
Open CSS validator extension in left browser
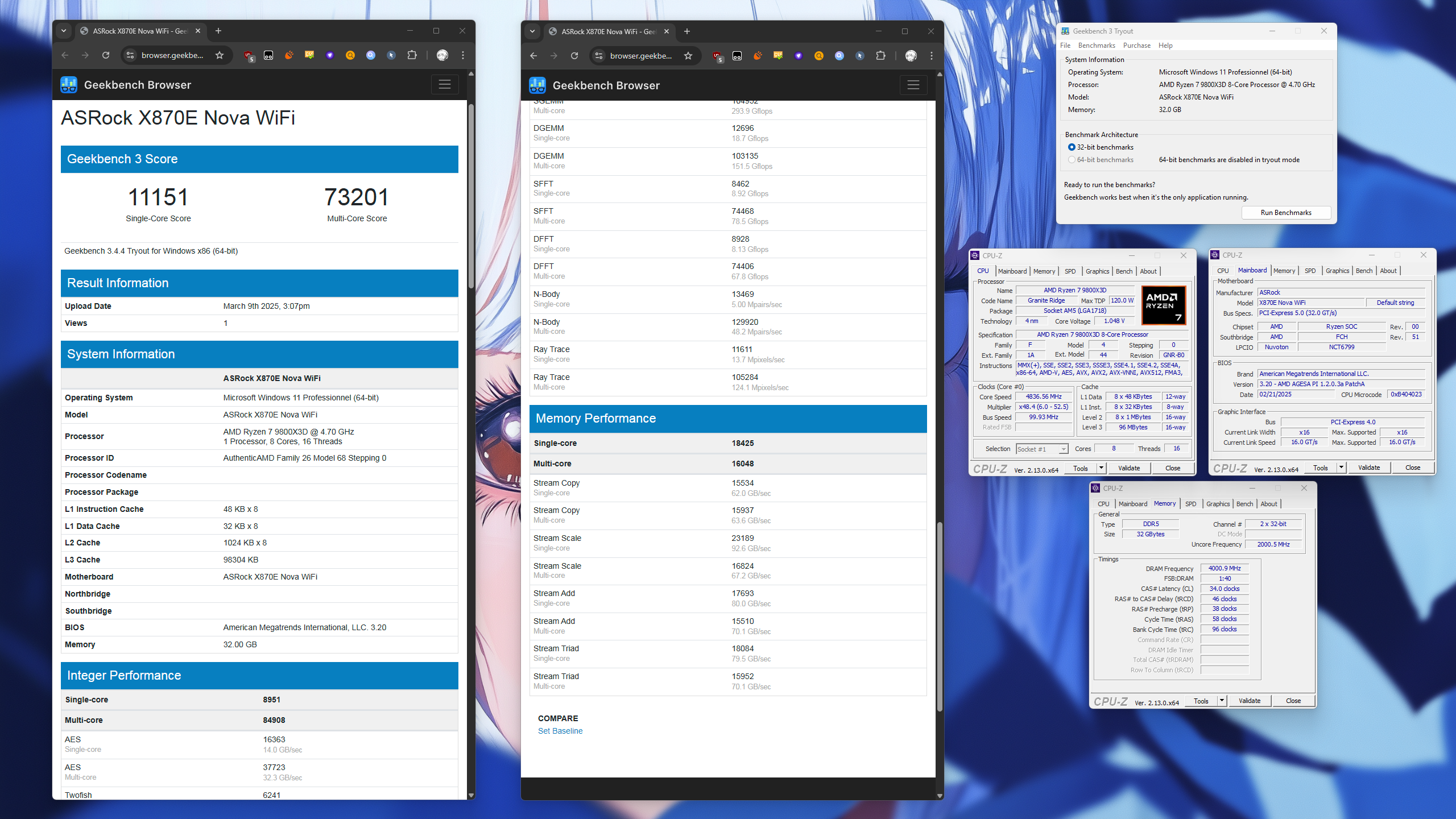coord(309,55)
